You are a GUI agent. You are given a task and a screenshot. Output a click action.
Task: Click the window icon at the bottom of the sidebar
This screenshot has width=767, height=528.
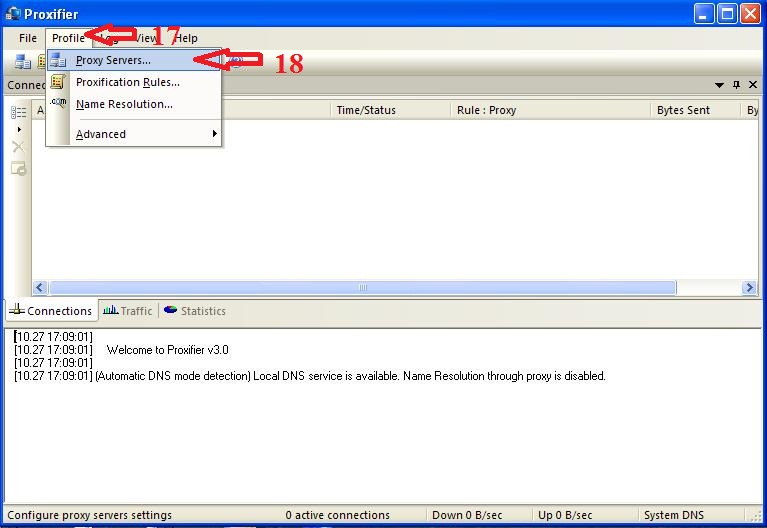tap(19, 169)
